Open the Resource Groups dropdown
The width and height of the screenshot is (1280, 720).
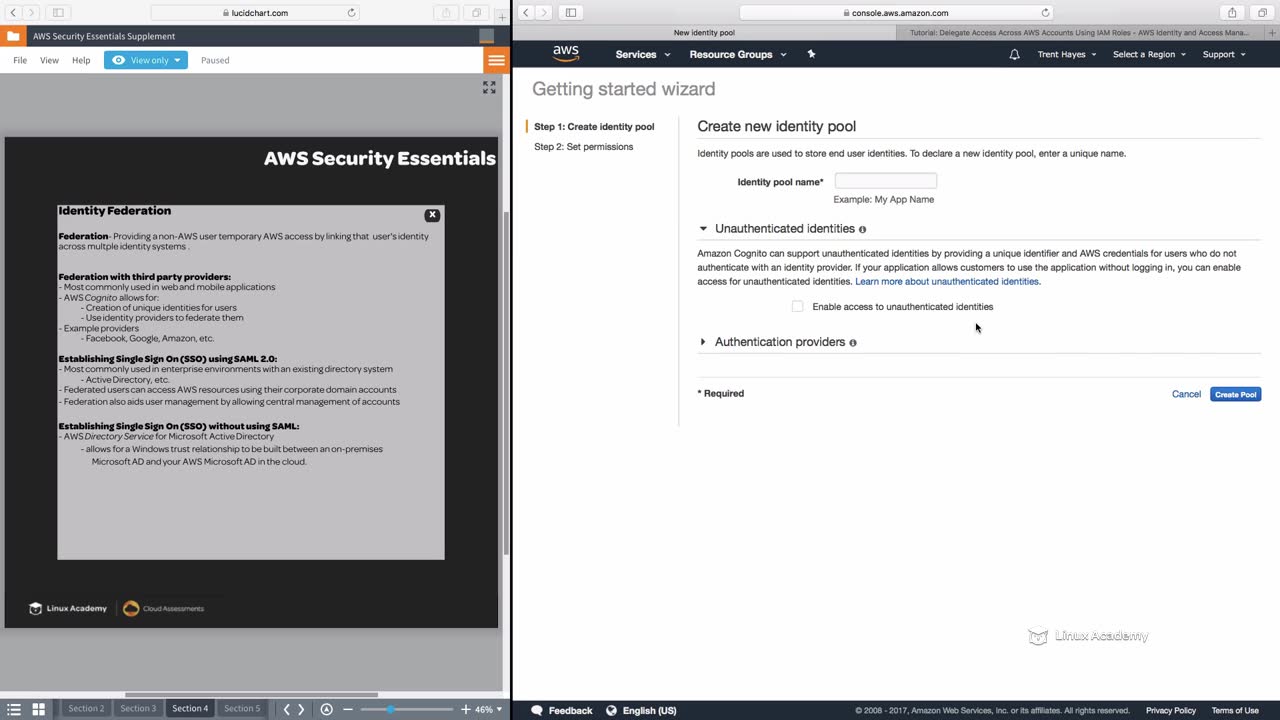(738, 54)
